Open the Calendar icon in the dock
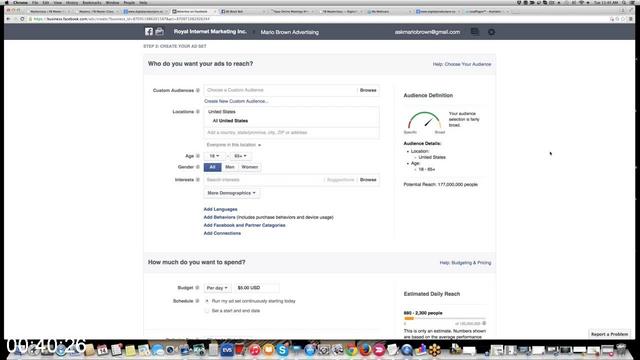This screenshot has width=640, height=360. 102,350
